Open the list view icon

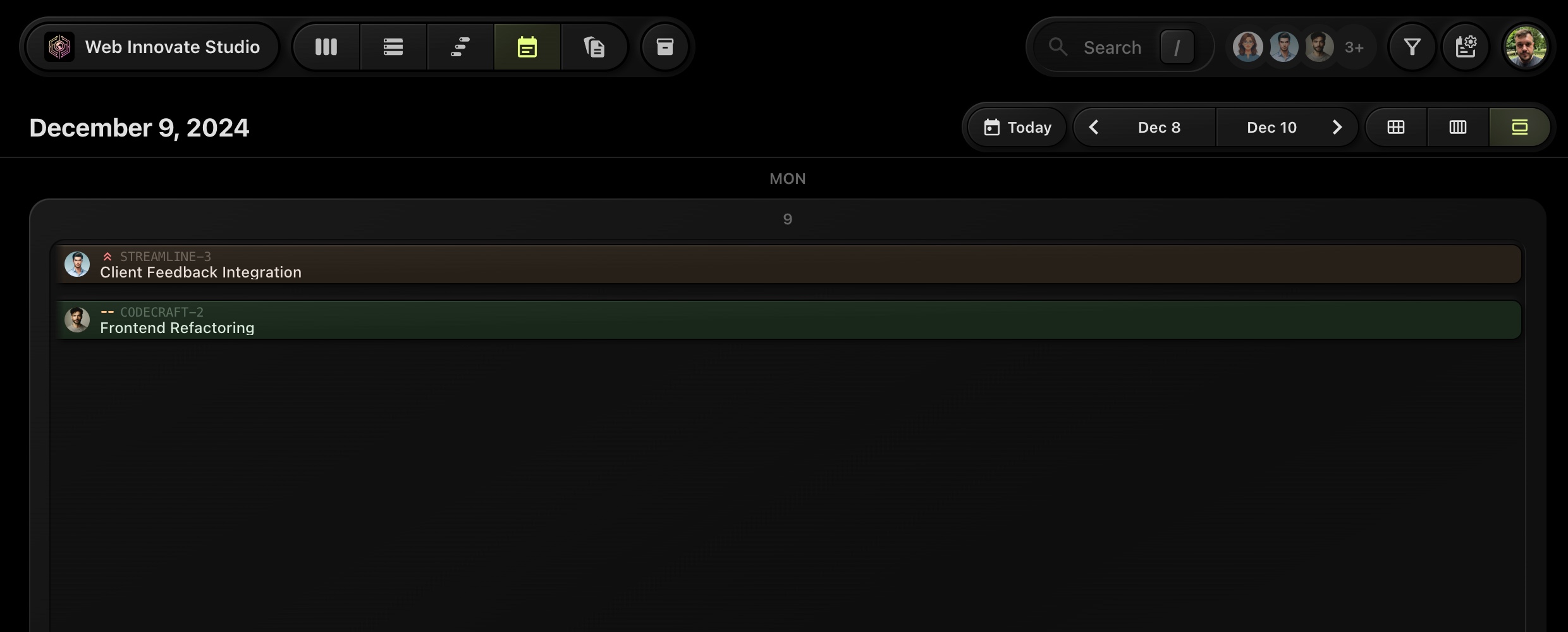click(x=393, y=47)
